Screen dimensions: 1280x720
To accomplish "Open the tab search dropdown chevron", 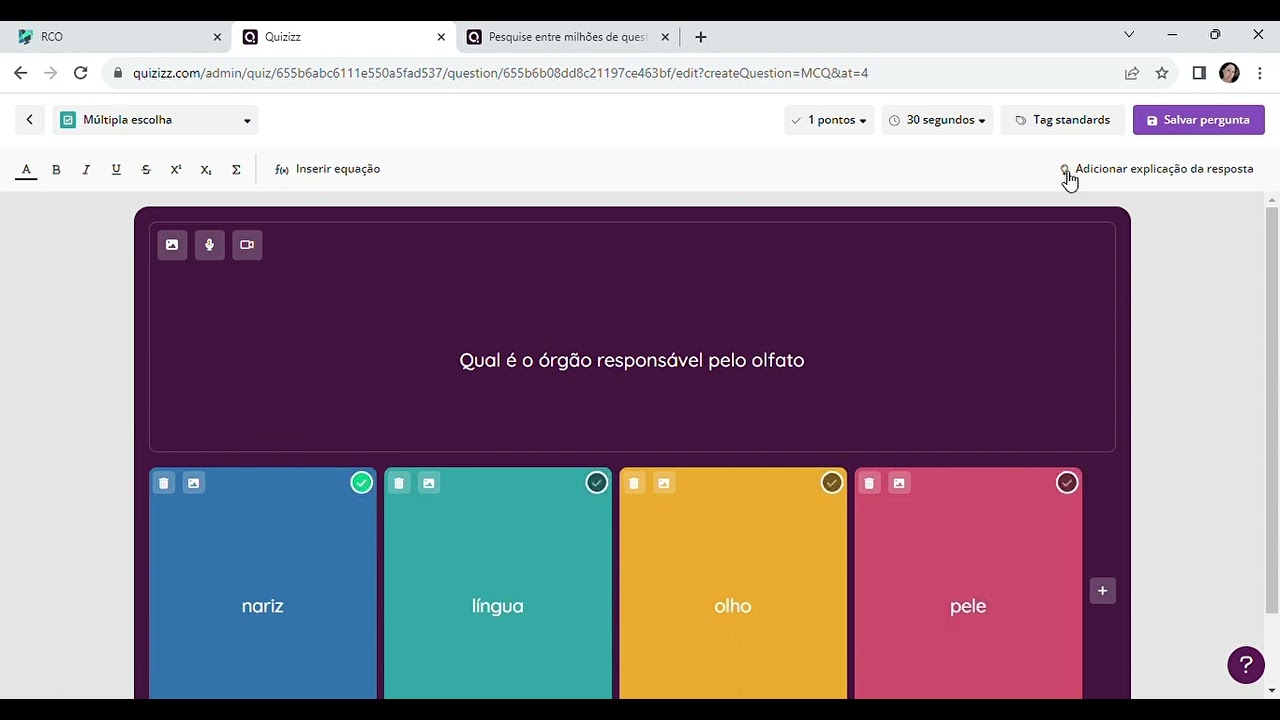I will [1129, 35].
